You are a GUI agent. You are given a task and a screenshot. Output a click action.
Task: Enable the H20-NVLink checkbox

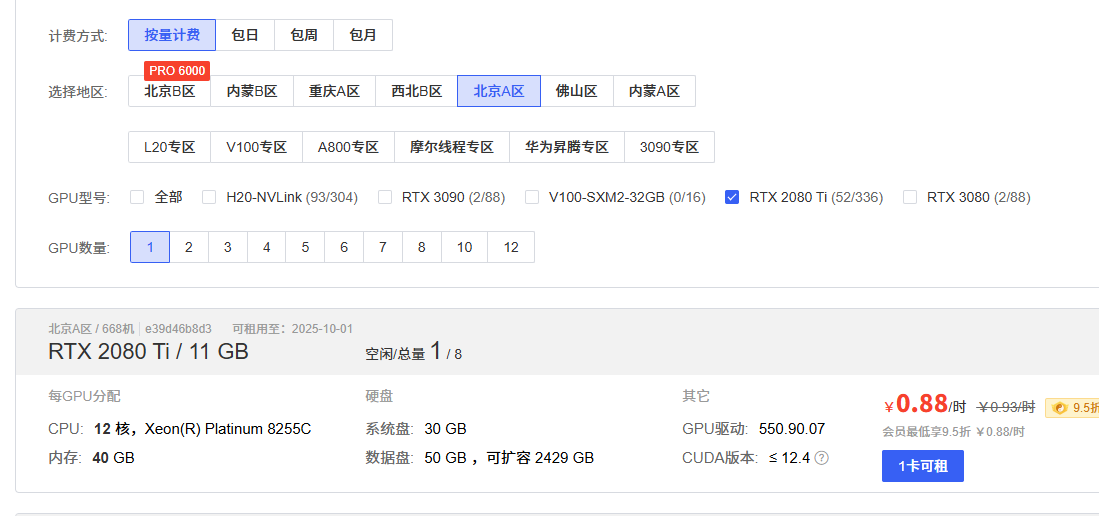(x=209, y=197)
